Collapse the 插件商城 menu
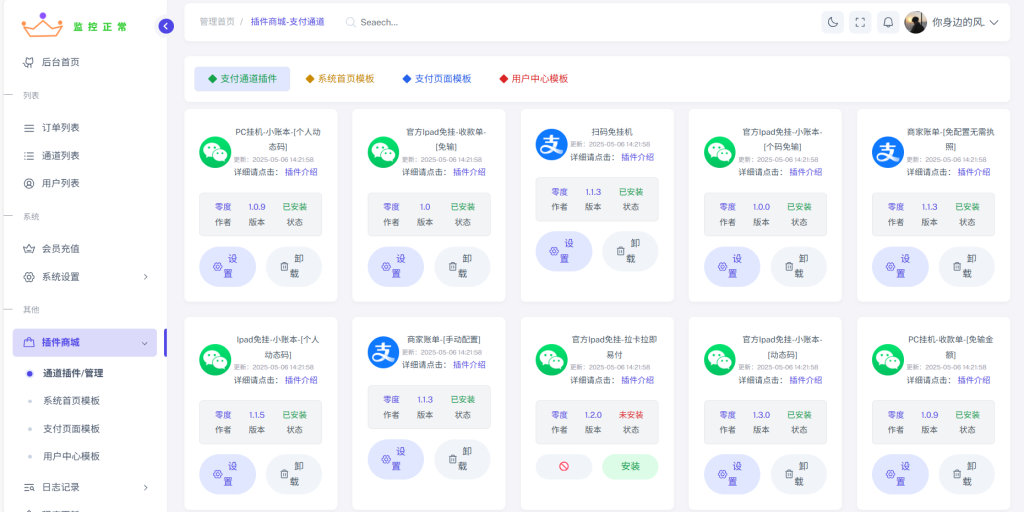The height and width of the screenshot is (512, 1024). [85, 342]
